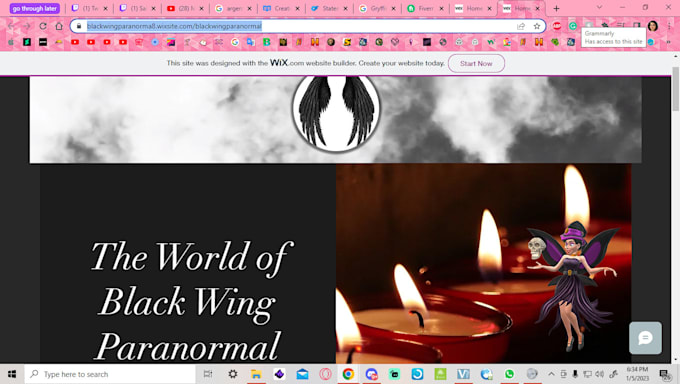Click the volume speaker tray icon

(x=600, y=374)
